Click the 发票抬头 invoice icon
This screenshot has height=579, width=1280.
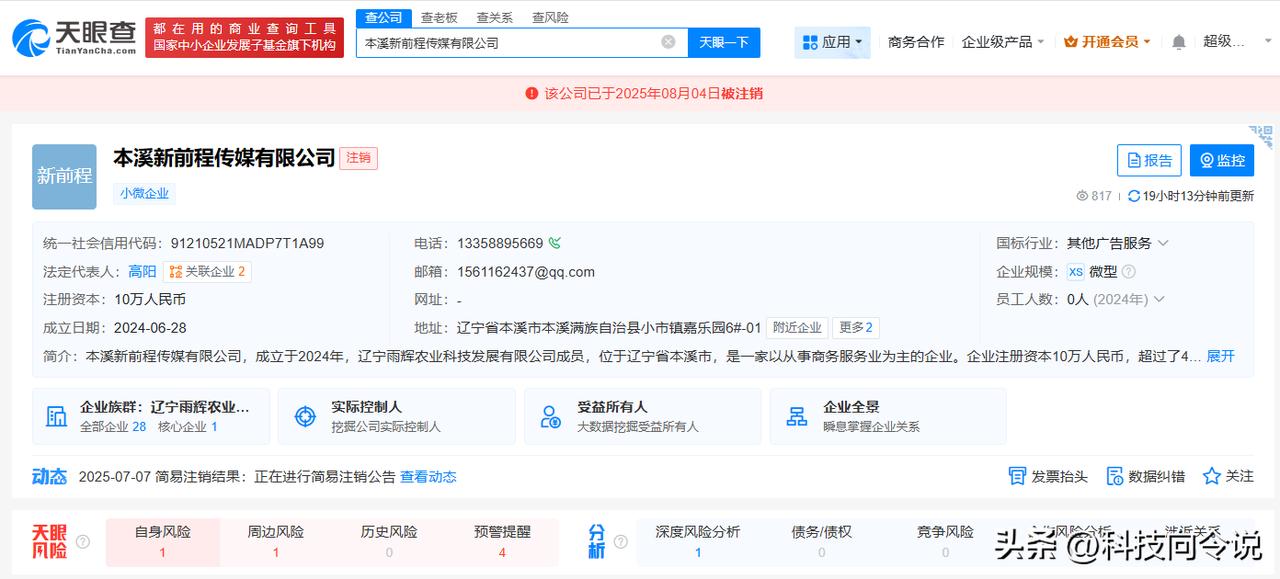[x=1017, y=476]
